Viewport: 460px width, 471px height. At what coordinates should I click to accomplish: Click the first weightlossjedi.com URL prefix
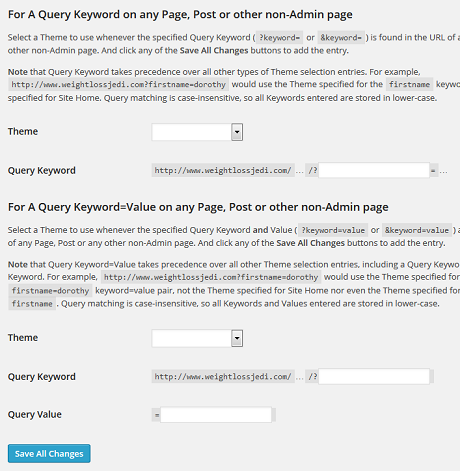coord(223,170)
